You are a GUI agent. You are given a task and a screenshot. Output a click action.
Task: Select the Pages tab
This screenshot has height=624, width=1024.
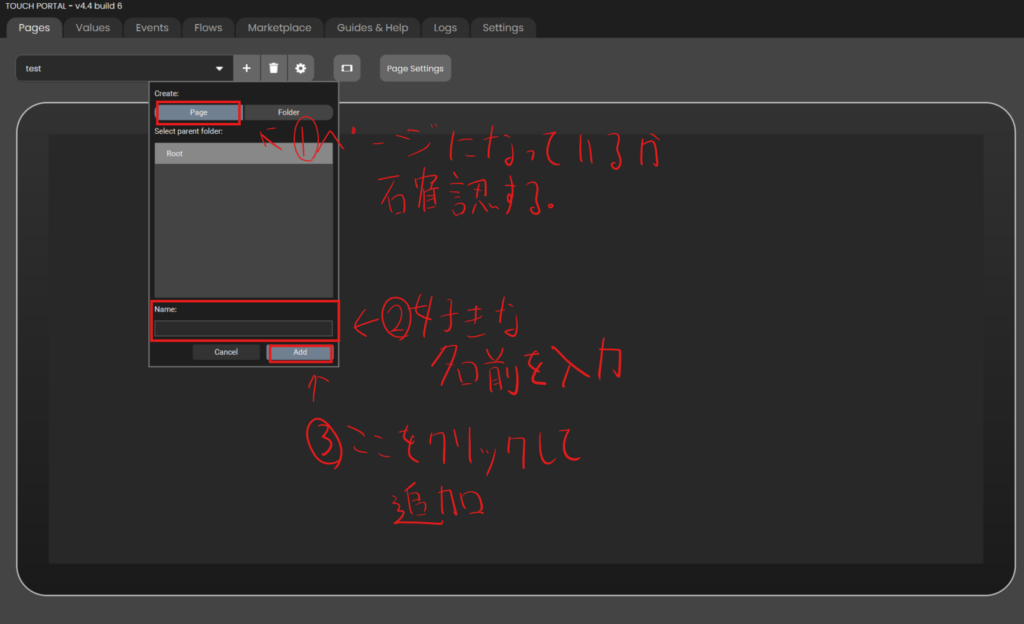click(x=34, y=28)
